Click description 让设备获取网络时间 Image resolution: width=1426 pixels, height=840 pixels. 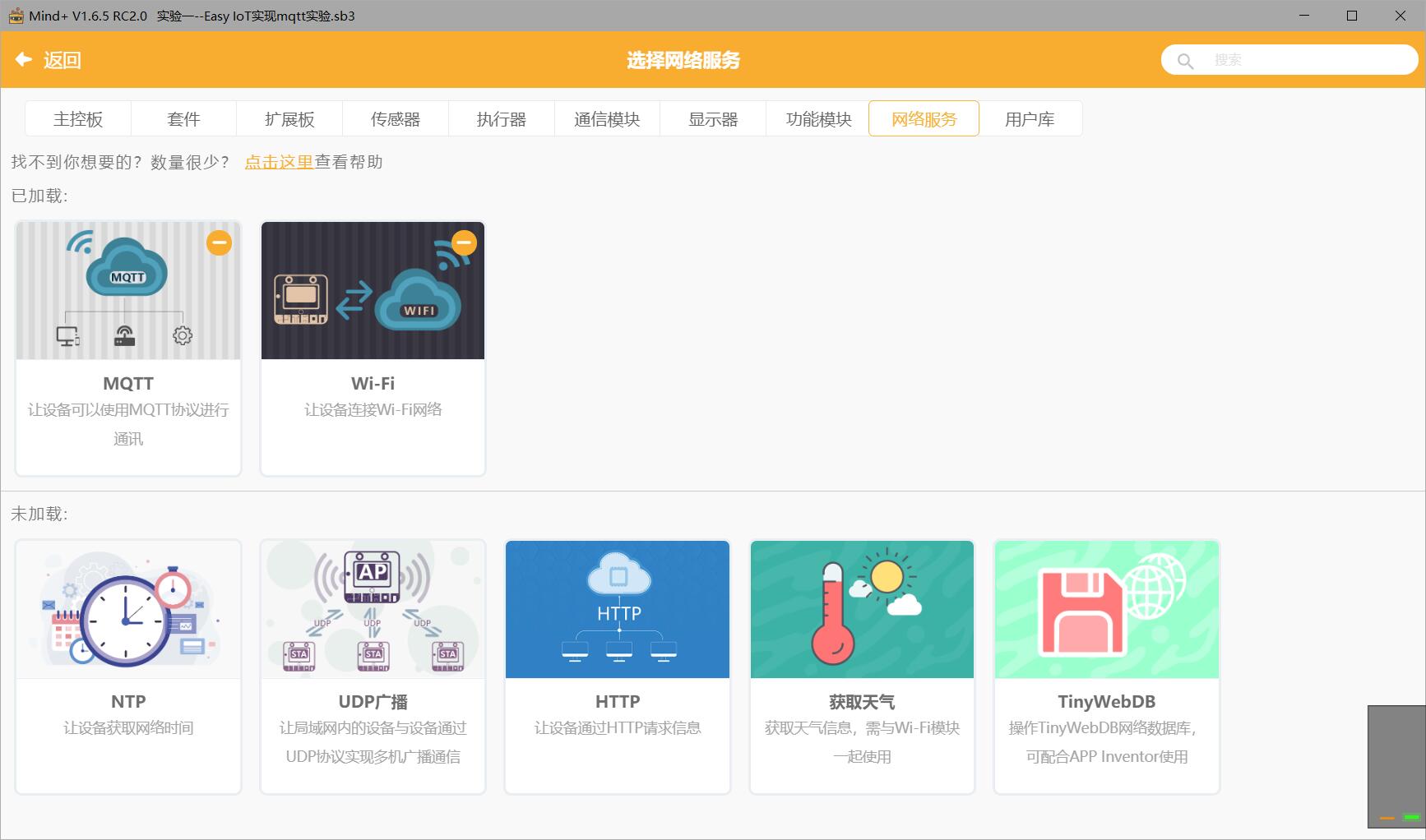pos(128,727)
